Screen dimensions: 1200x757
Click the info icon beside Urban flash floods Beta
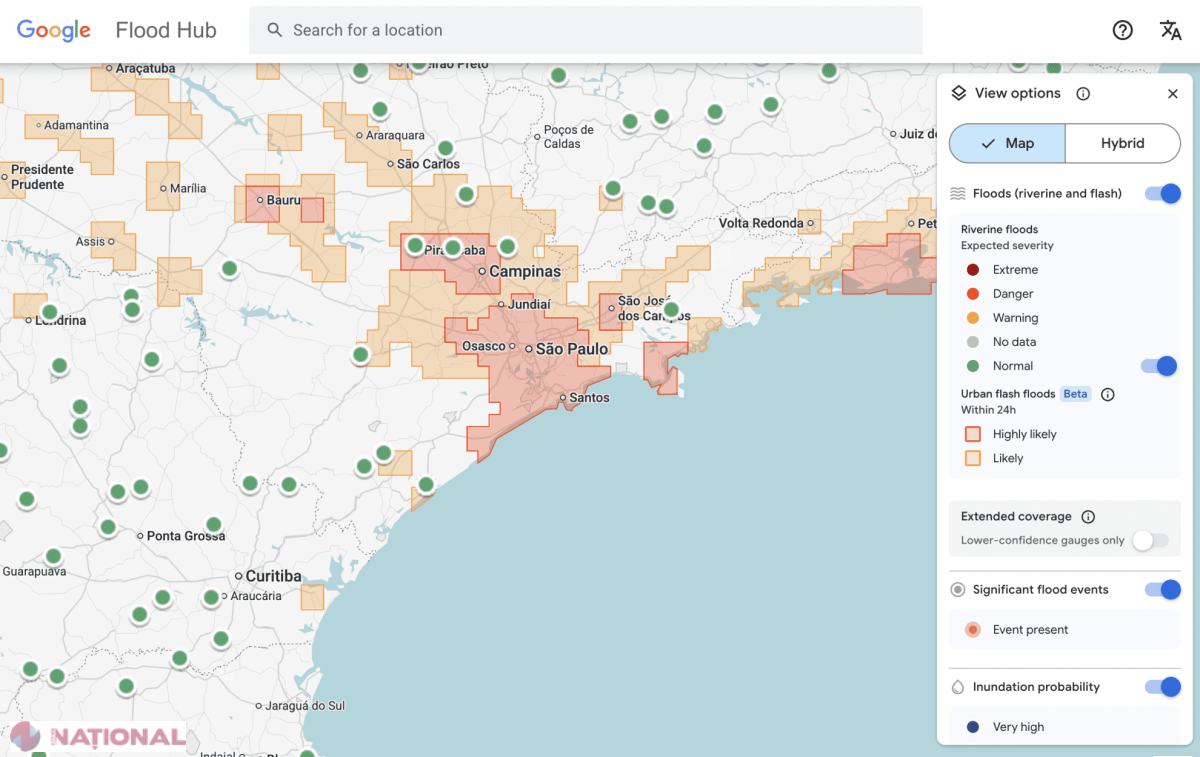[x=1107, y=394]
